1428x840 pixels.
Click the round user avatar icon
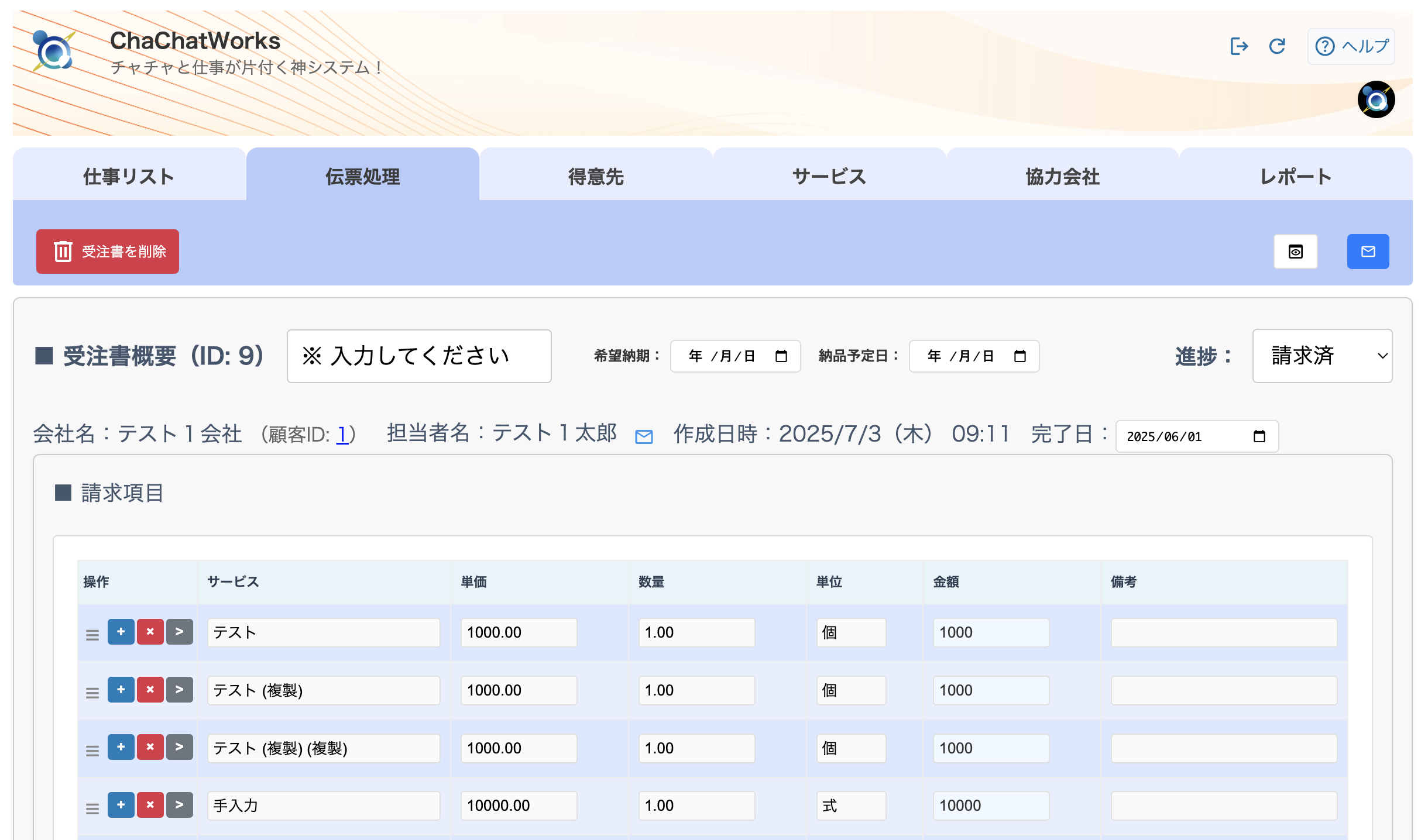pos(1376,99)
